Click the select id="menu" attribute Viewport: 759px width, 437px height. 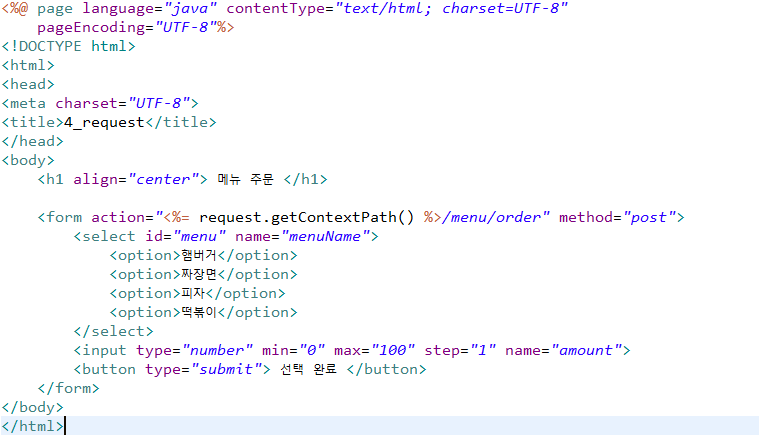point(185,237)
